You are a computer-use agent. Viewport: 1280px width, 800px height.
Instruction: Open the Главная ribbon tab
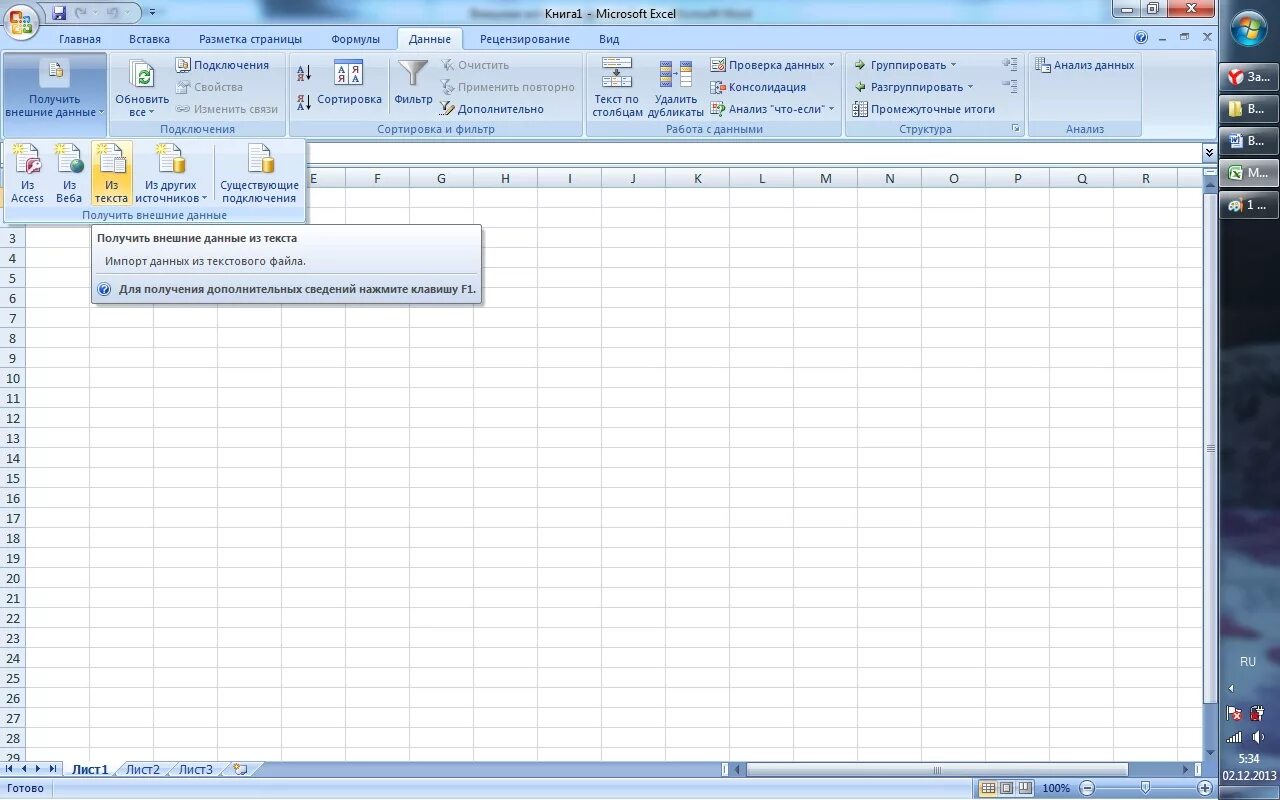80,39
